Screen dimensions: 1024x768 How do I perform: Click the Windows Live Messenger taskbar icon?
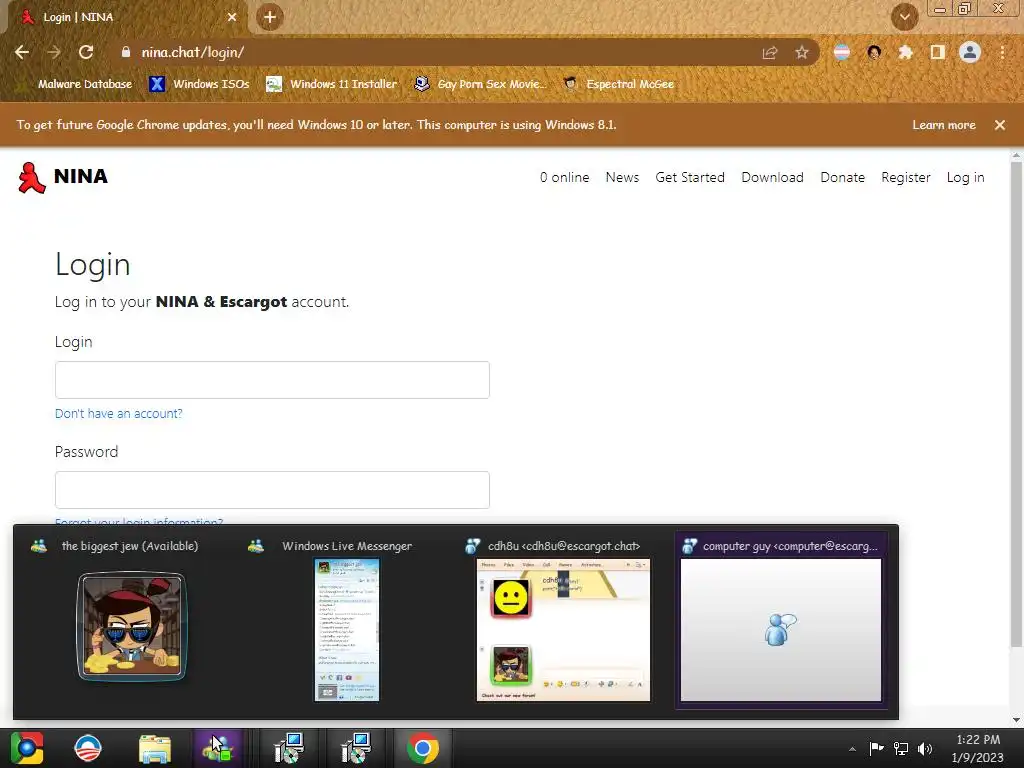(219, 748)
